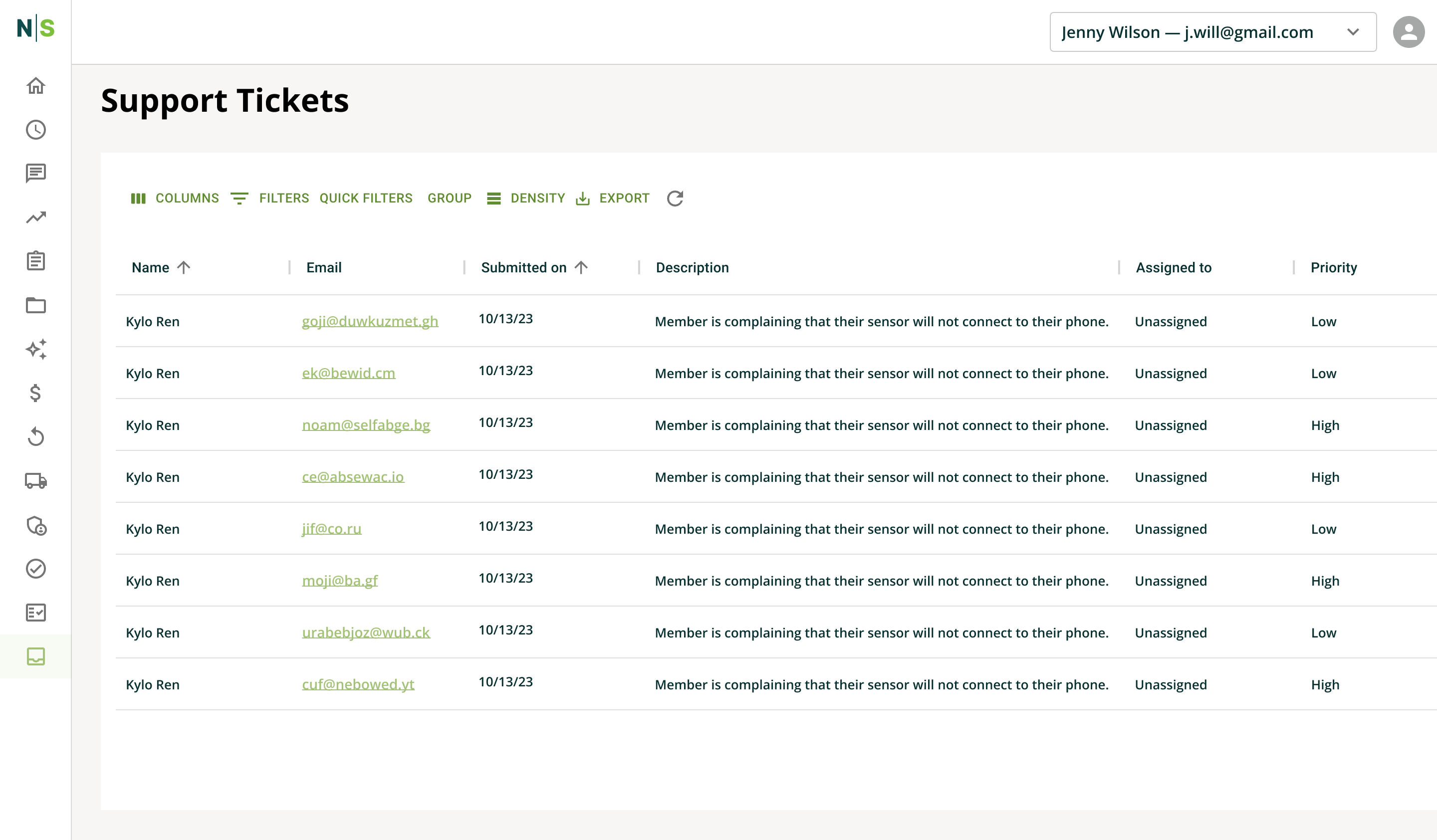Click the Priority column header

tap(1334, 267)
